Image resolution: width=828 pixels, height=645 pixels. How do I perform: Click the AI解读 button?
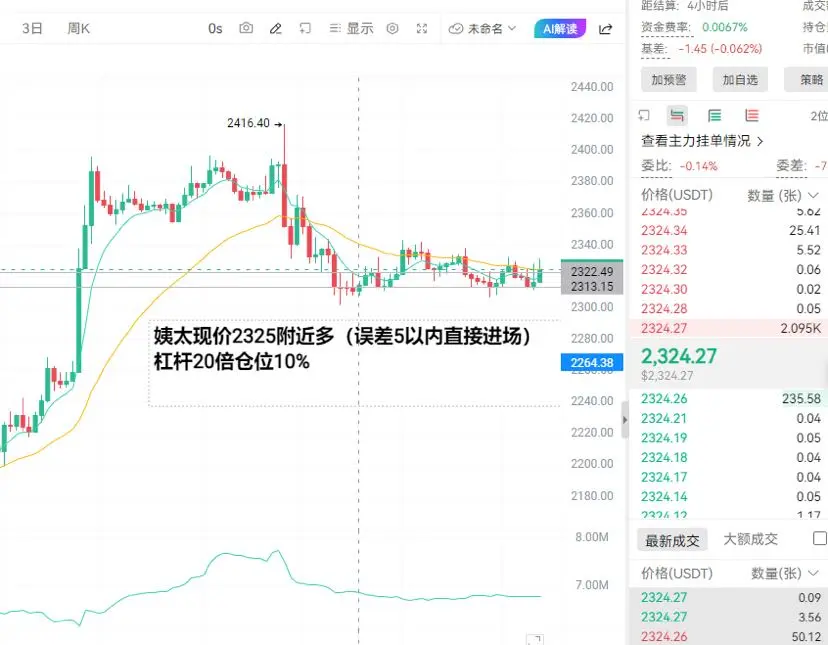tap(560, 29)
